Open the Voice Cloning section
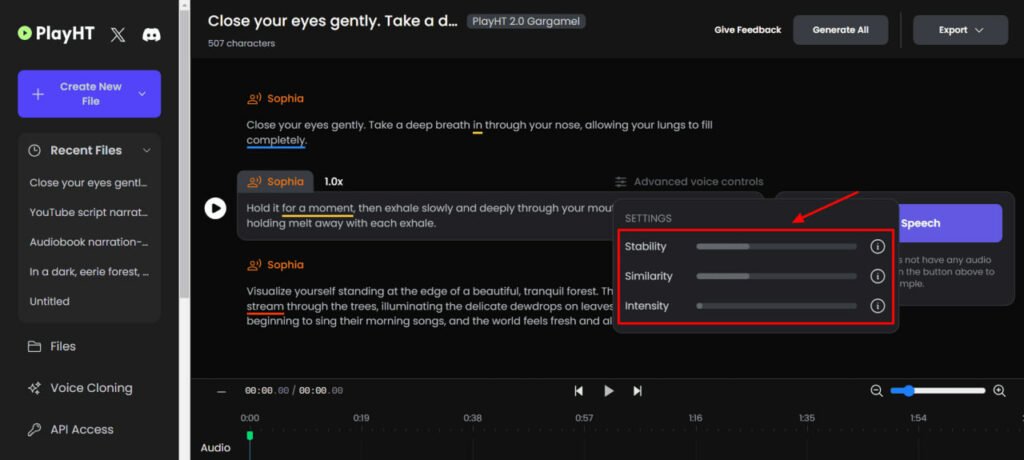1024x460 pixels. pyautogui.click(x=90, y=388)
